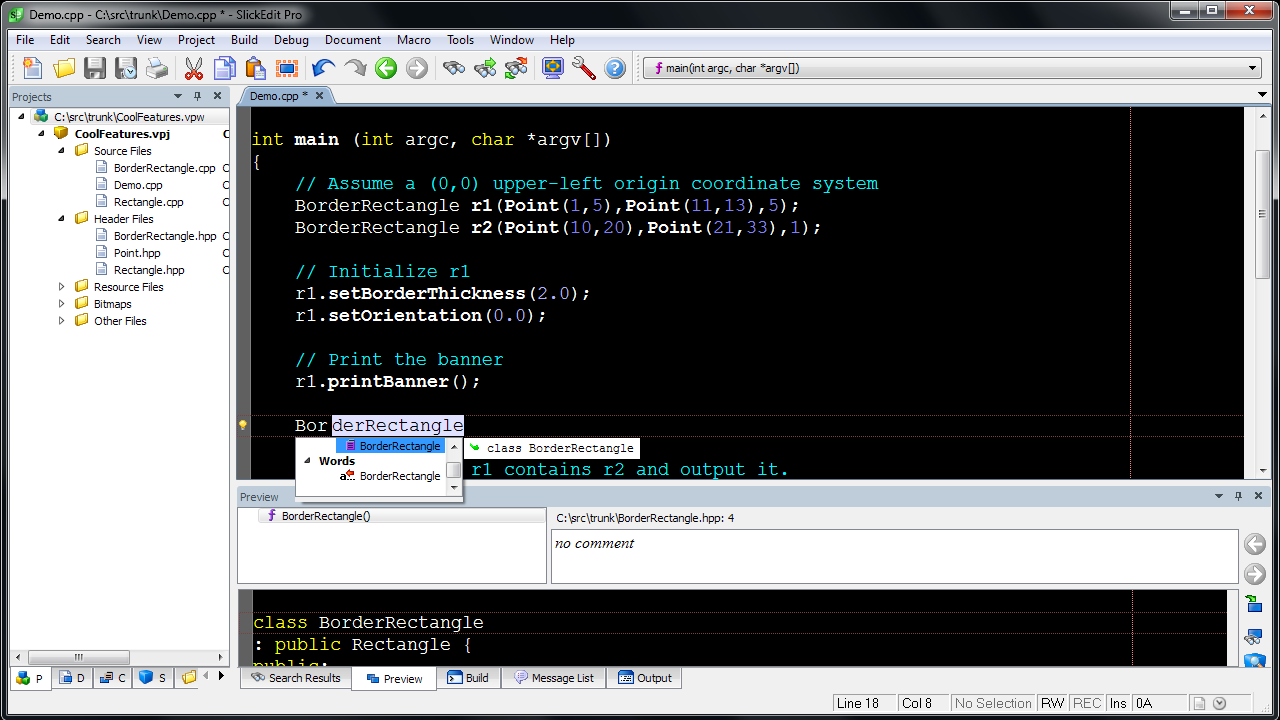The width and height of the screenshot is (1280, 720).
Task: Click the fullscreen monitor toolbar icon
Action: pos(553,68)
